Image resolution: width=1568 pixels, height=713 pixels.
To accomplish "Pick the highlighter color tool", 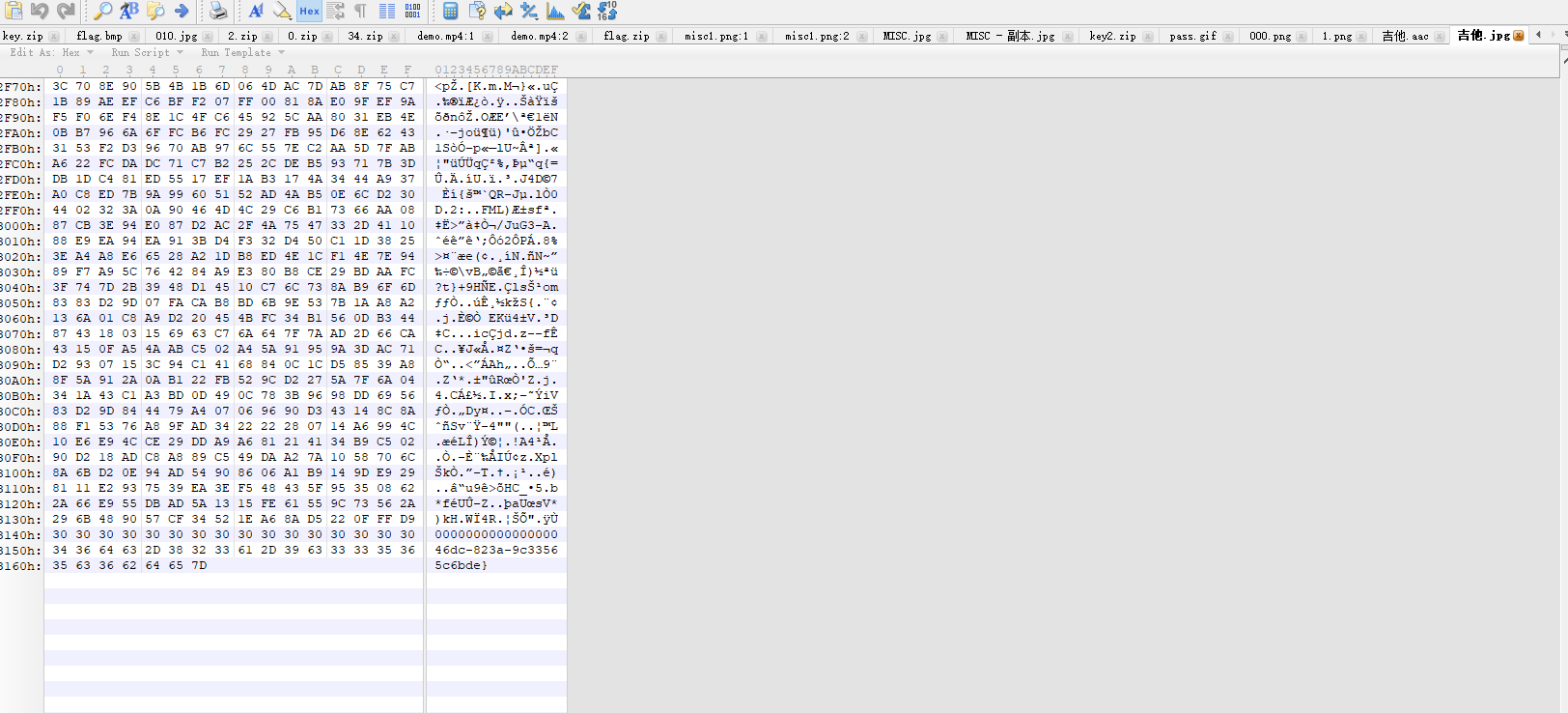I will 282,11.
